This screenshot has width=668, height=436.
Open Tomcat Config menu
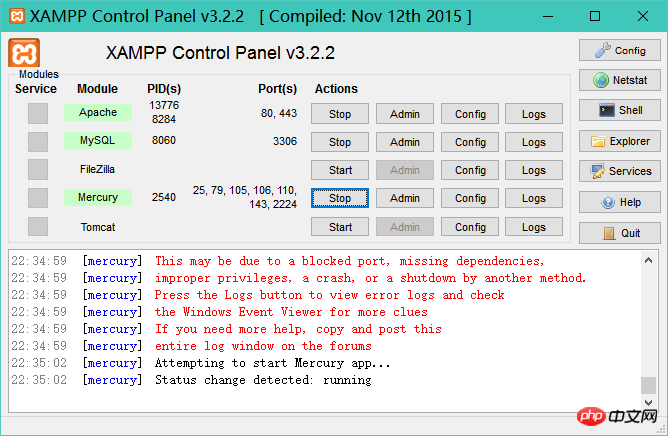470,227
